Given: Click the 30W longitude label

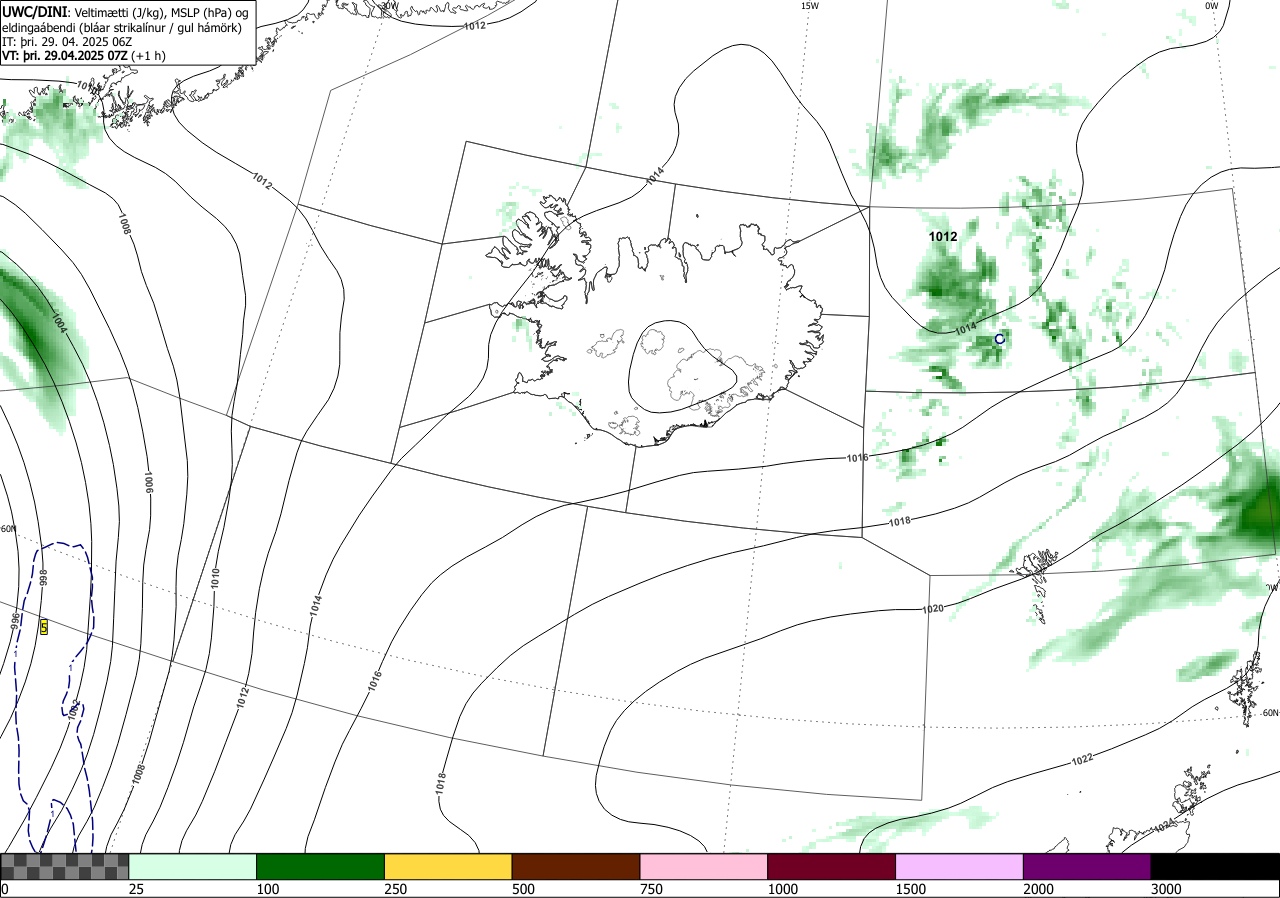Looking at the screenshot, I should click(389, 5).
